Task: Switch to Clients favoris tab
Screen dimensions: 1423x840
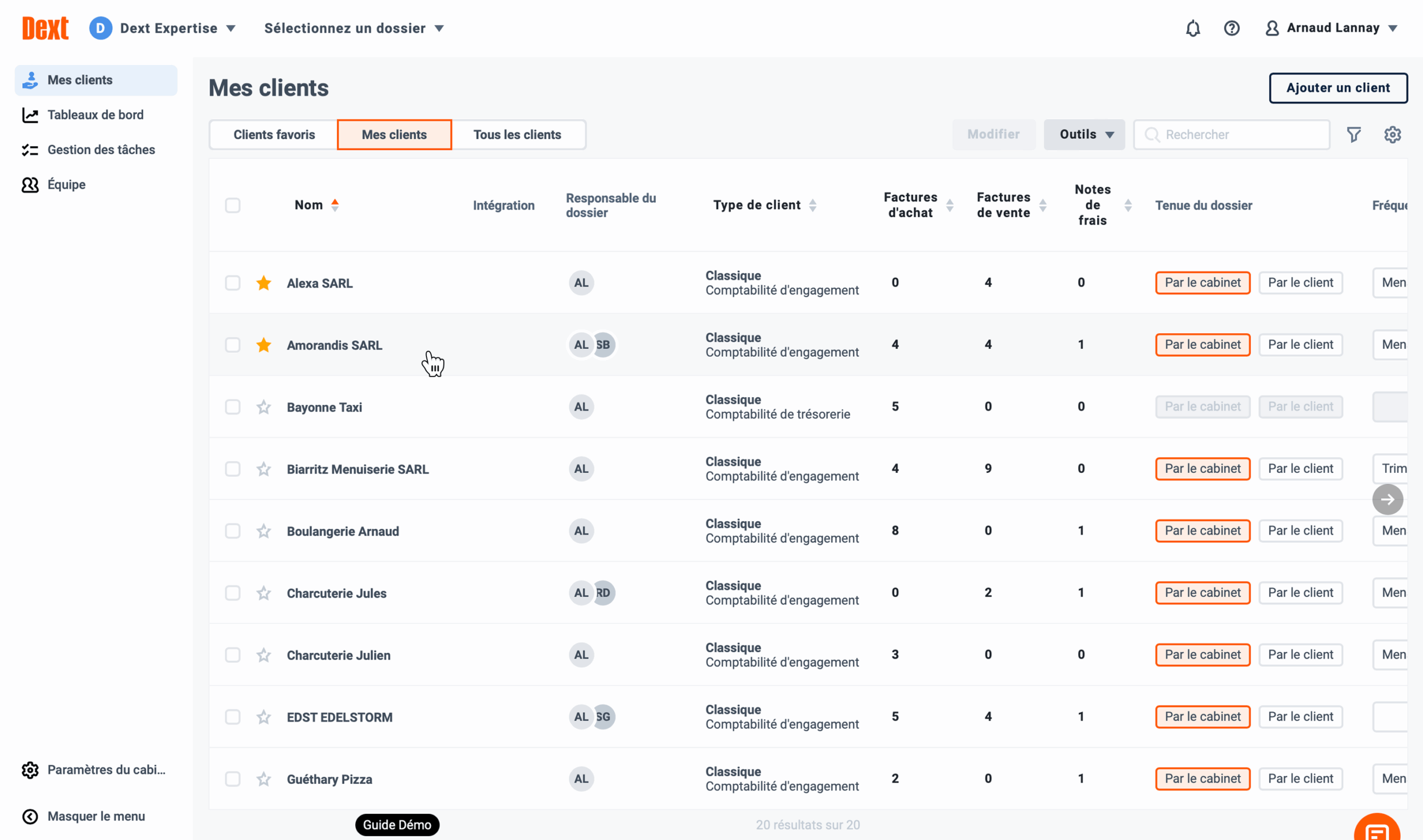Action: click(x=274, y=134)
